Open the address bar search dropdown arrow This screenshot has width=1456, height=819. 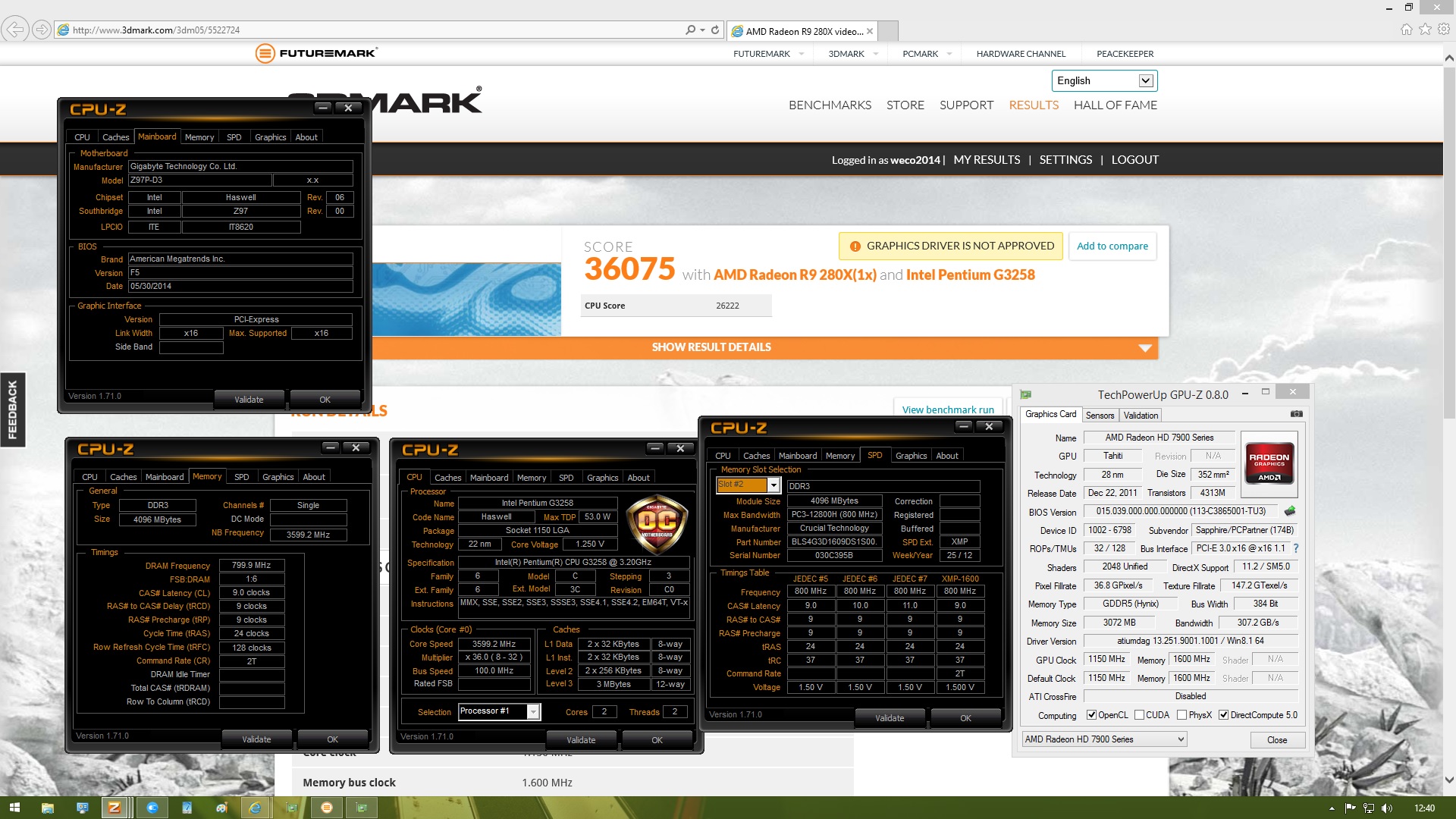[x=702, y=30]
